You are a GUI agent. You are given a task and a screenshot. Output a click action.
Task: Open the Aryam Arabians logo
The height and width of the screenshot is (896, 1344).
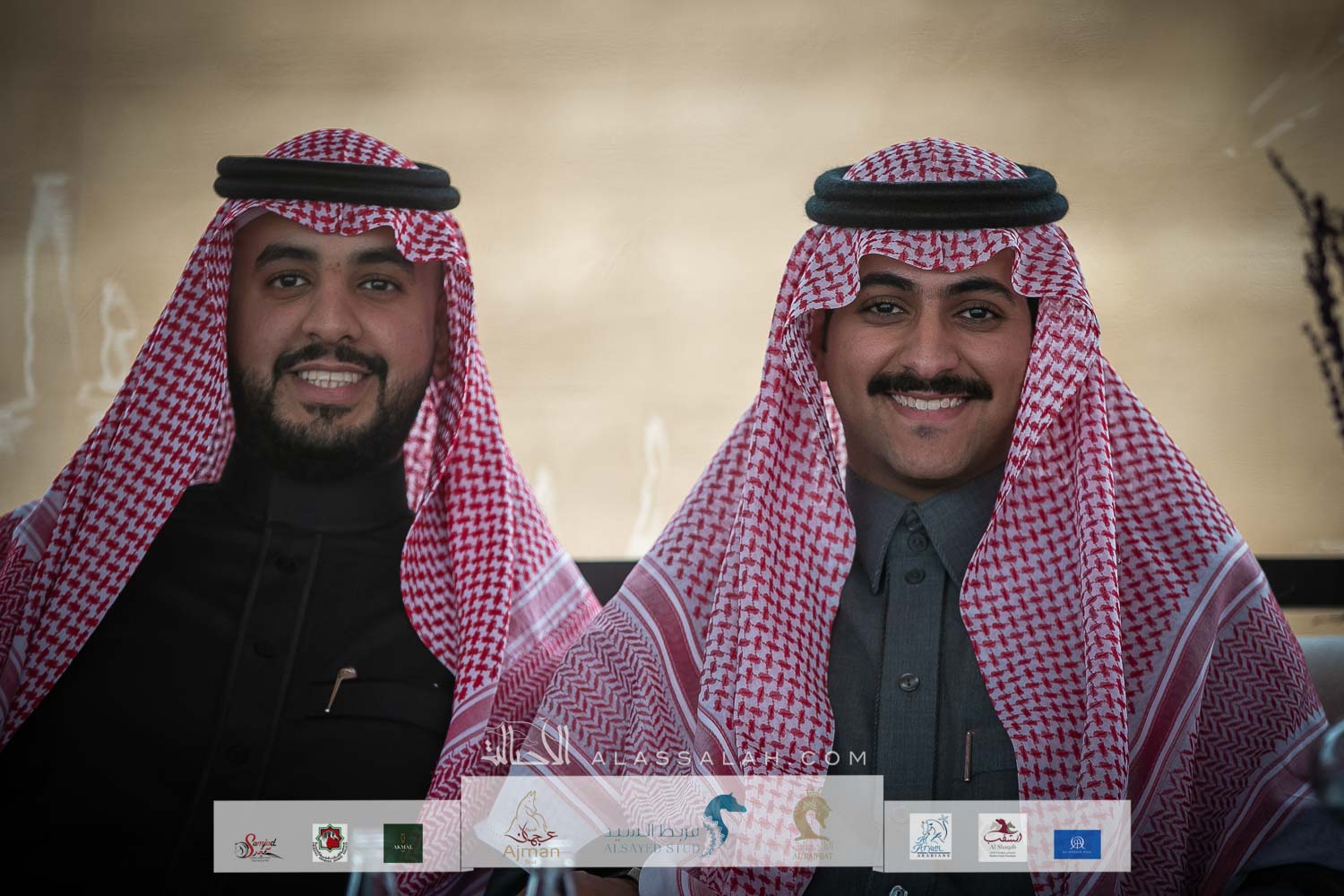coord(930,837)
